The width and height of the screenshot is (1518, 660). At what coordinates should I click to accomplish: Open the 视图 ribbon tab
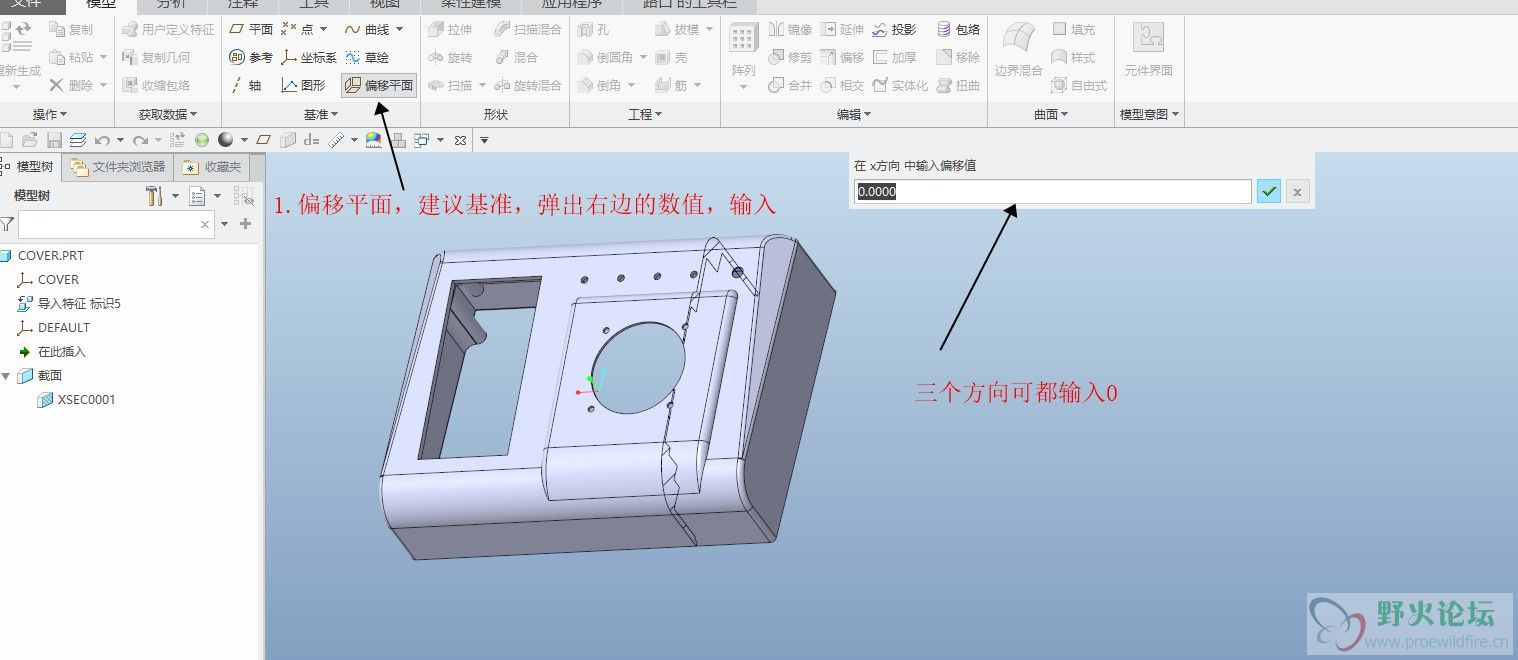(385, 5)
